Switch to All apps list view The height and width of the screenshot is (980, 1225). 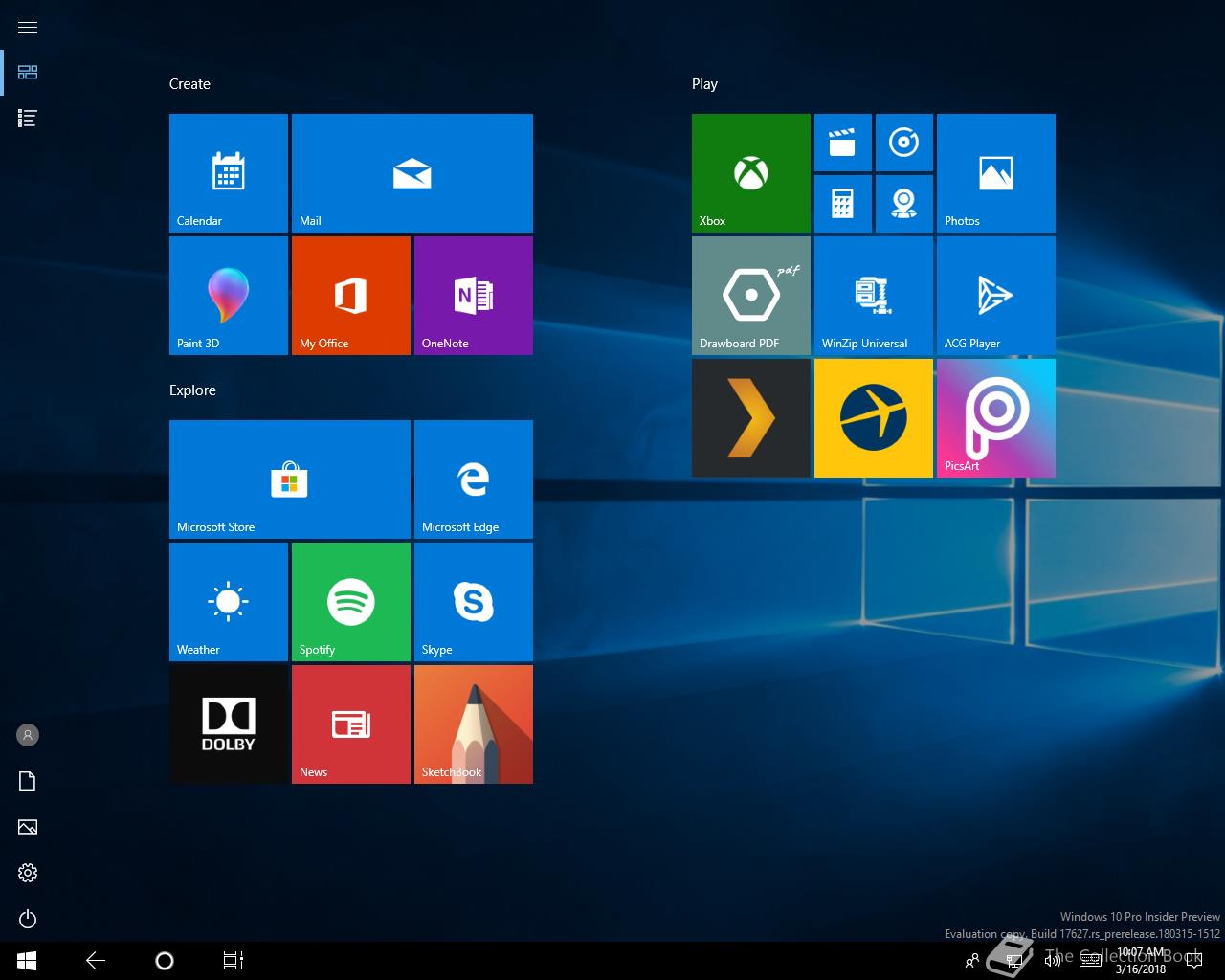[x=28, y=118]
